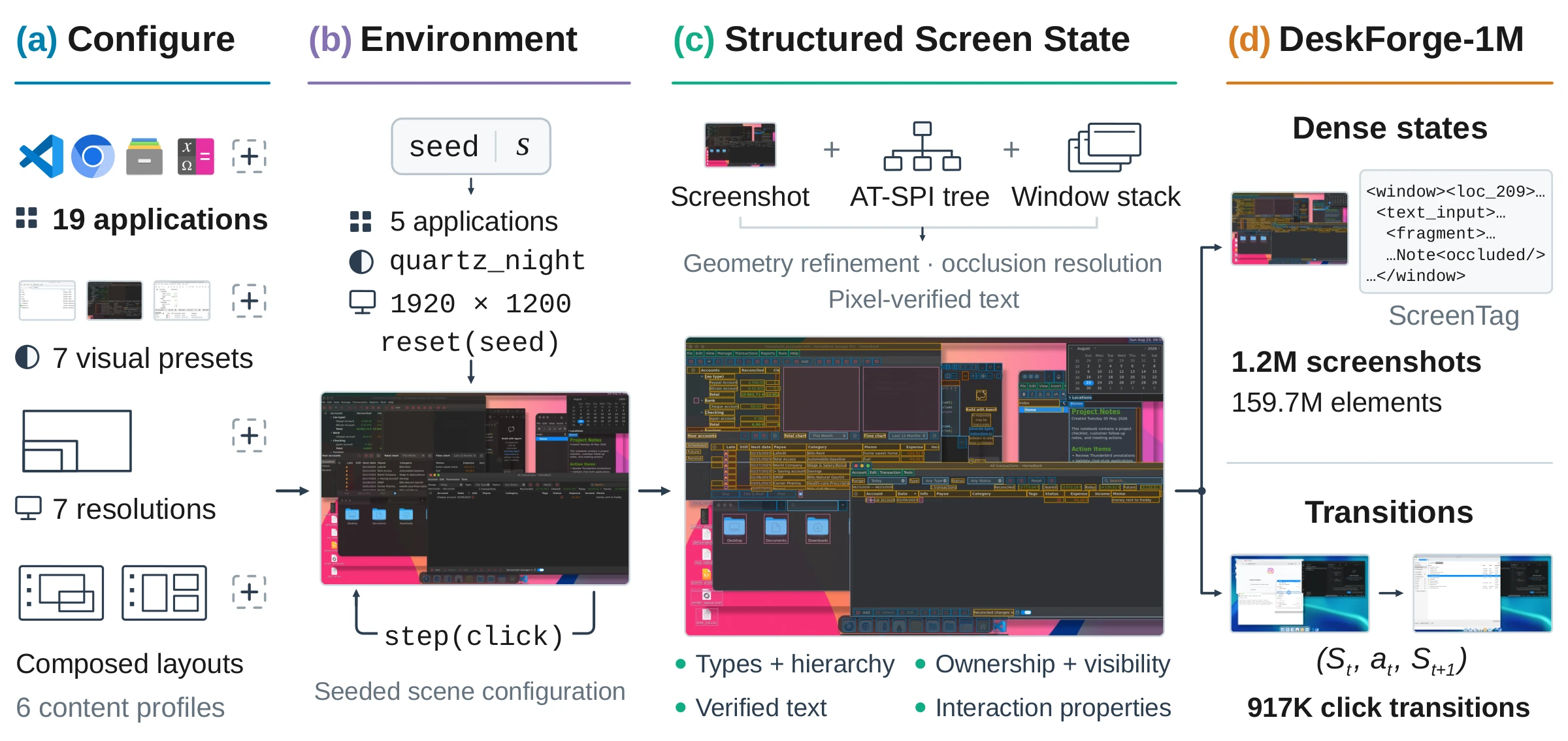
Task: Click the Reset button in panel (c) All transactions window
Action: tap(1036, 481)
